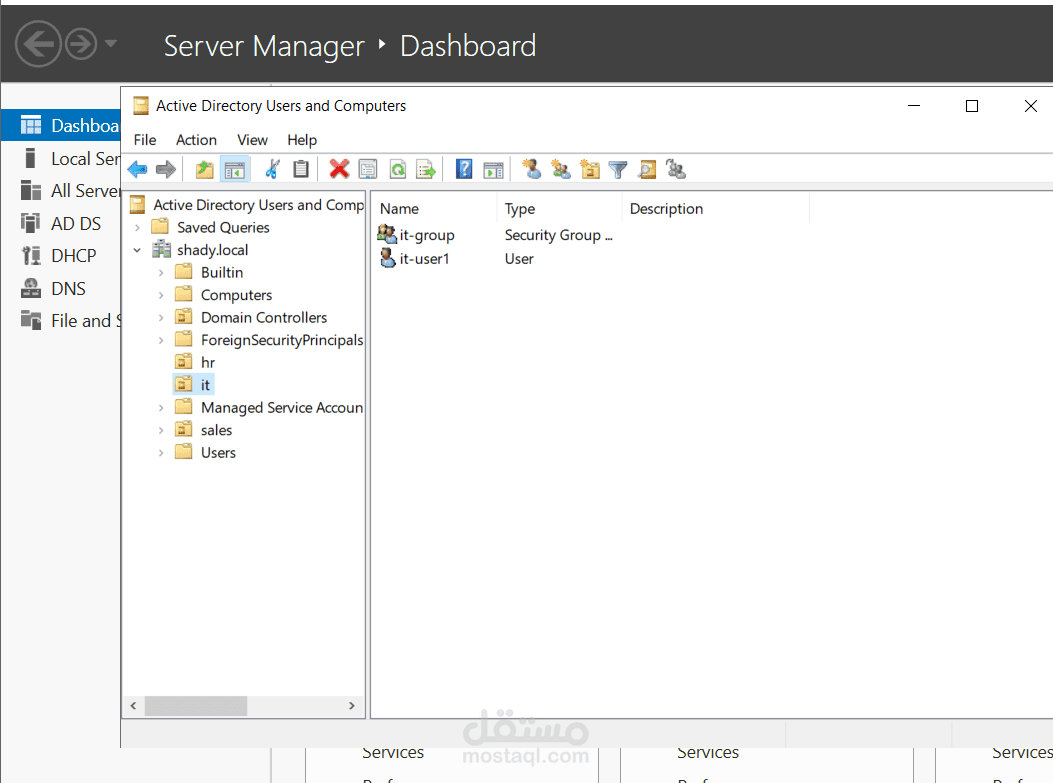Screen dimensions: 1053x783
Task: Select the hr organizational unit
Action: point(208,362)
